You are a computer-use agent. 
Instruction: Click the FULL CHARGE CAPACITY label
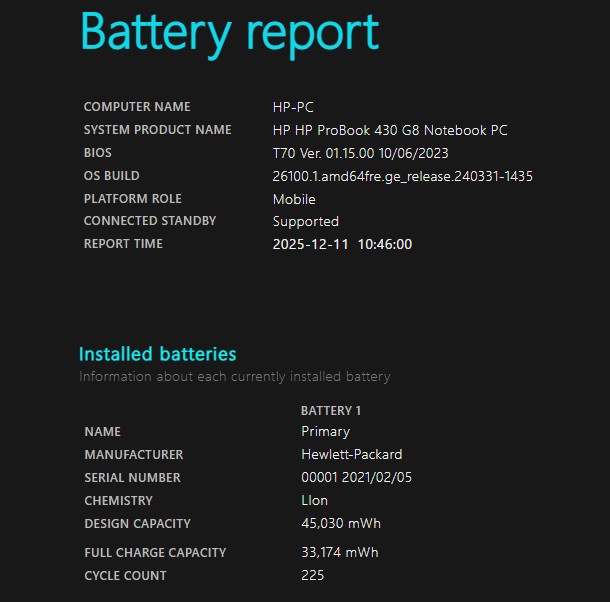[155, 552]
